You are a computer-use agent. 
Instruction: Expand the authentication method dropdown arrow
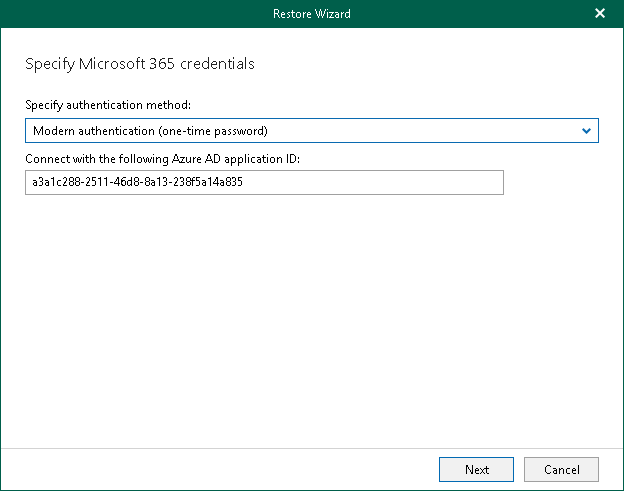(586, 131)
